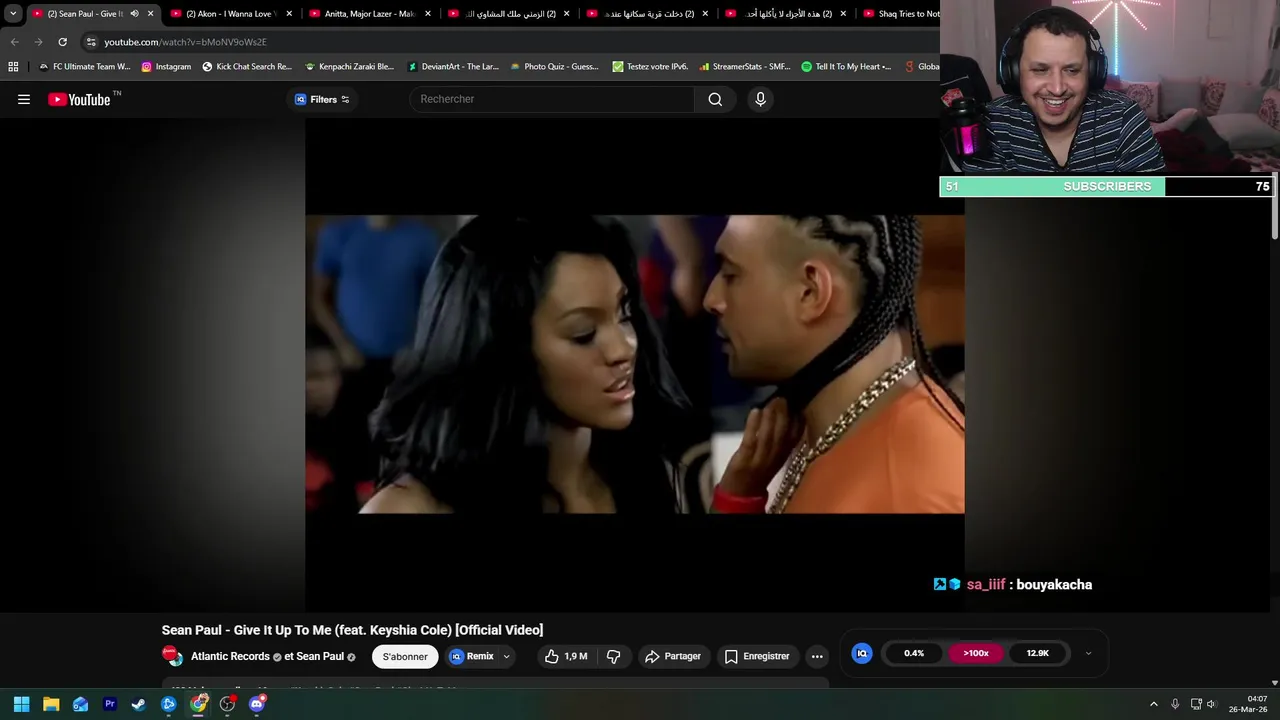The height and width of the screenshot is (720, 1280).
Task: Open Chrome apps grid in bookmarks bar
Action: (x=13, y=67)
